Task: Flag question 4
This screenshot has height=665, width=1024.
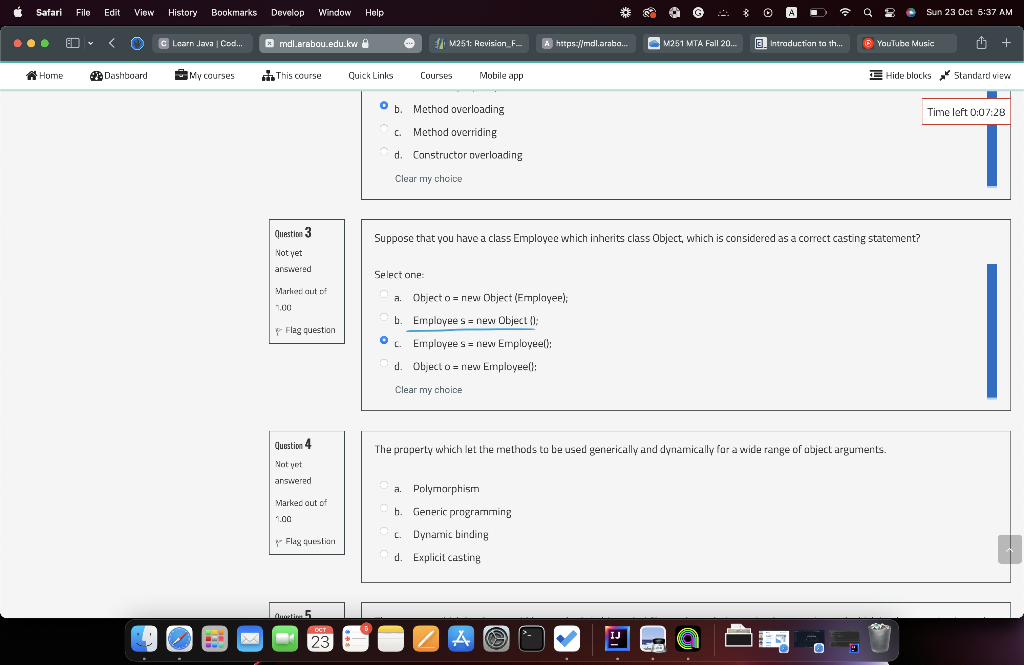Action: pos(305,542)
